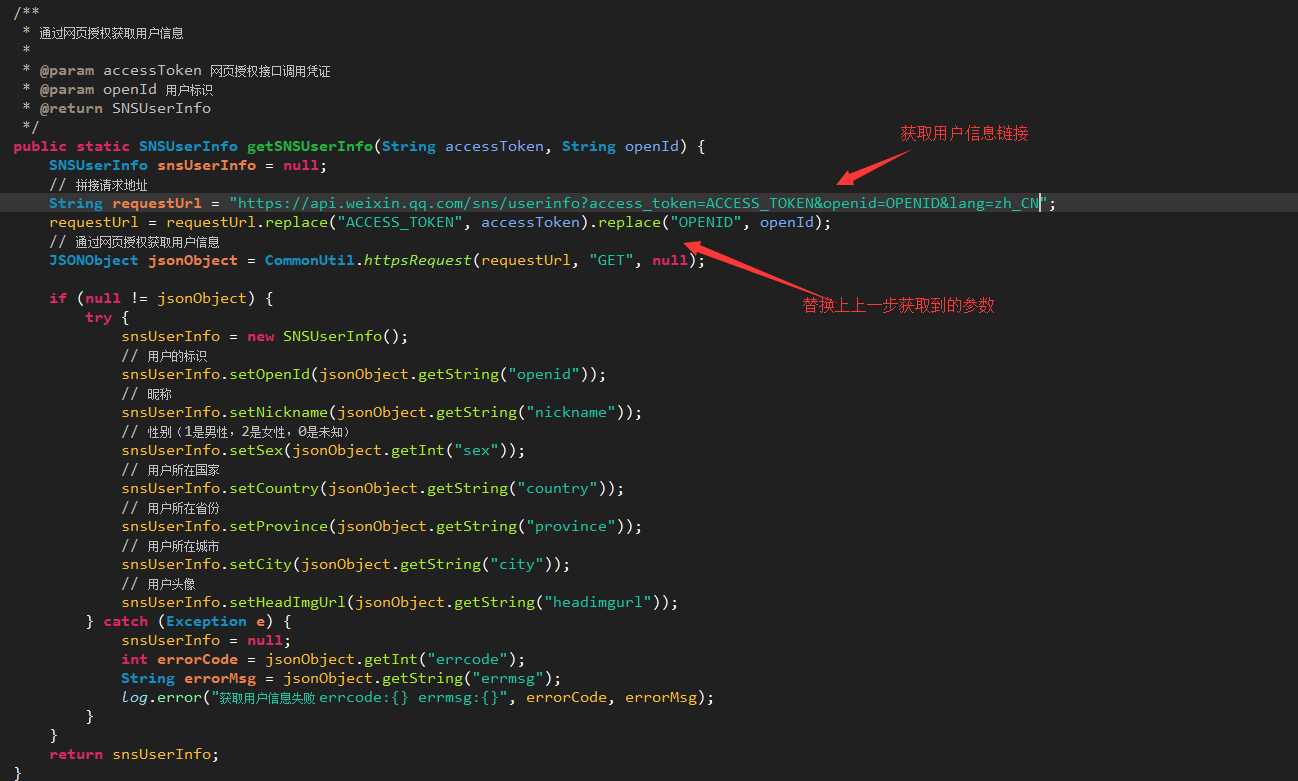Click the "sex" string literal

[x=476, y=450]
